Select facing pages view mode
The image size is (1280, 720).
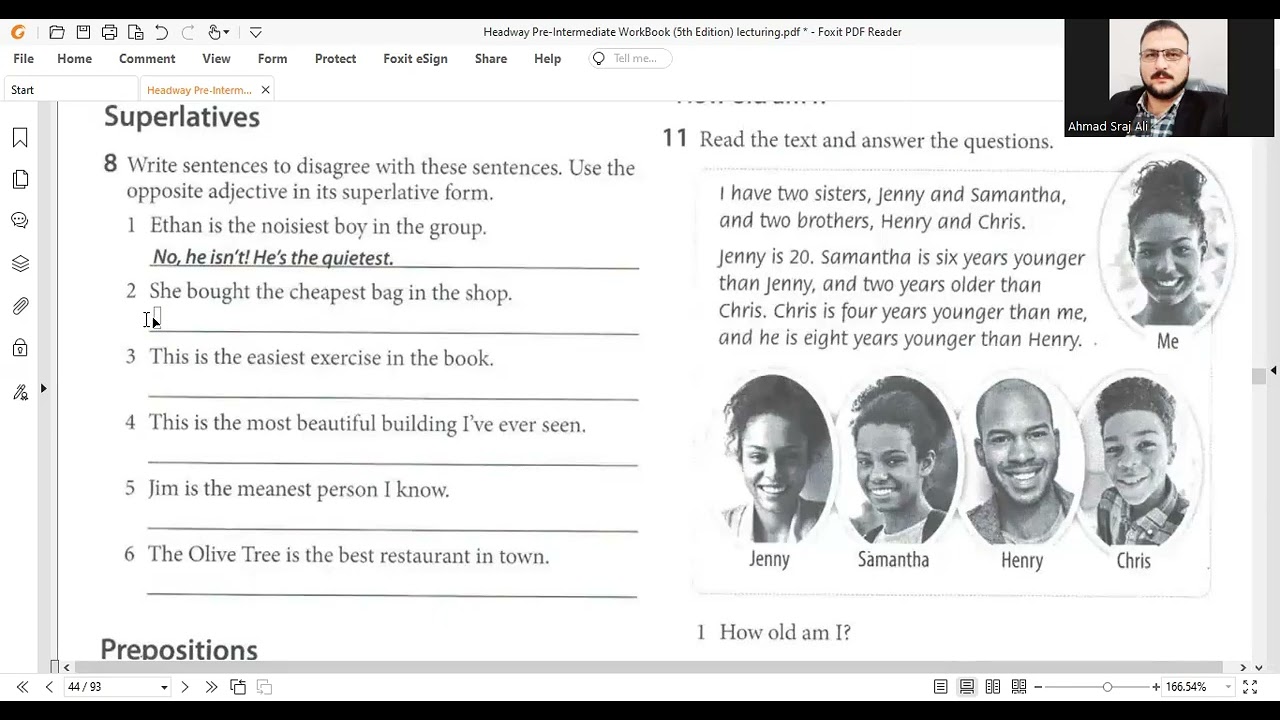(993, 687)
